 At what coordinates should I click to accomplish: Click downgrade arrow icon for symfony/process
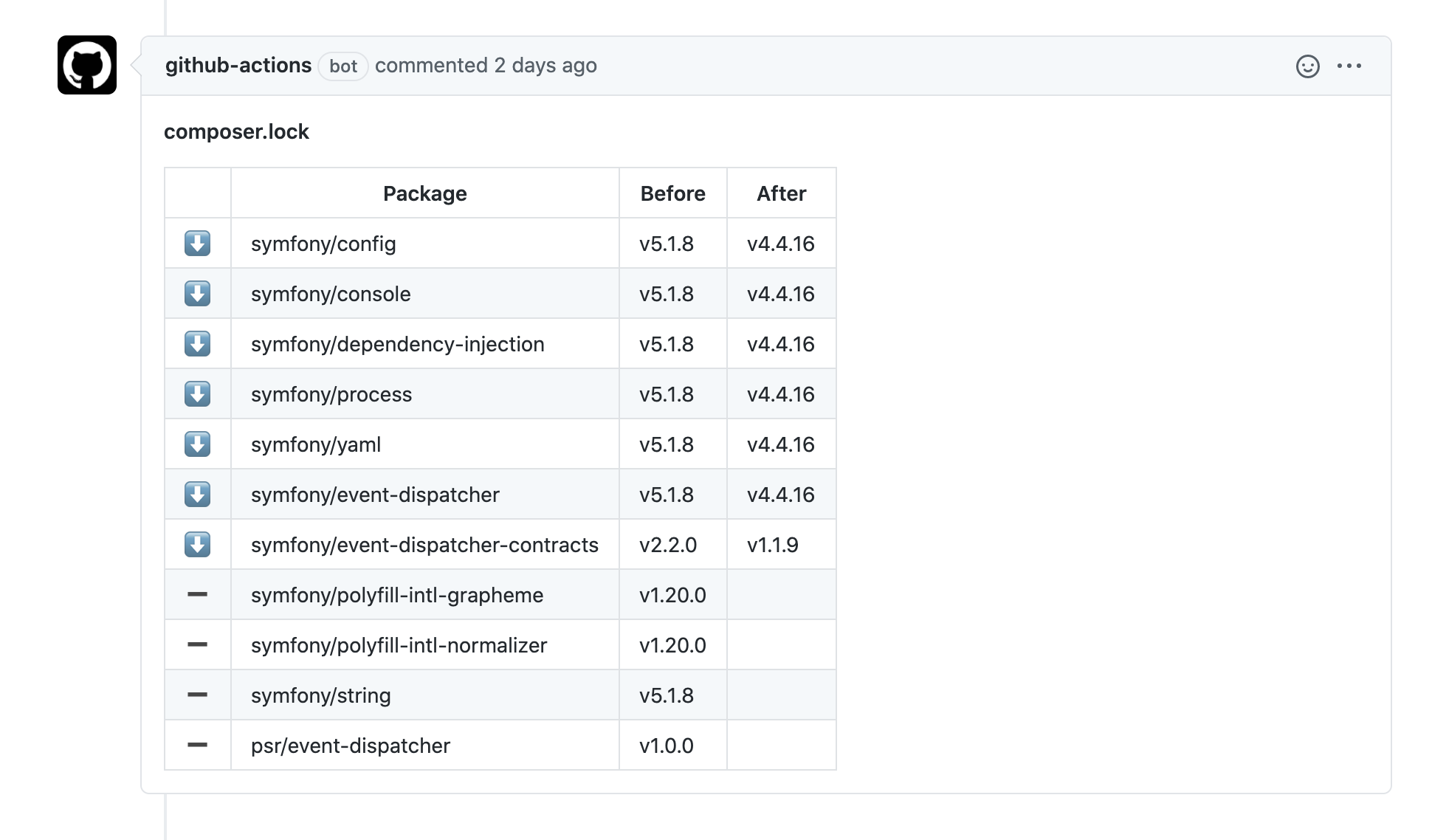coord(197,394)
